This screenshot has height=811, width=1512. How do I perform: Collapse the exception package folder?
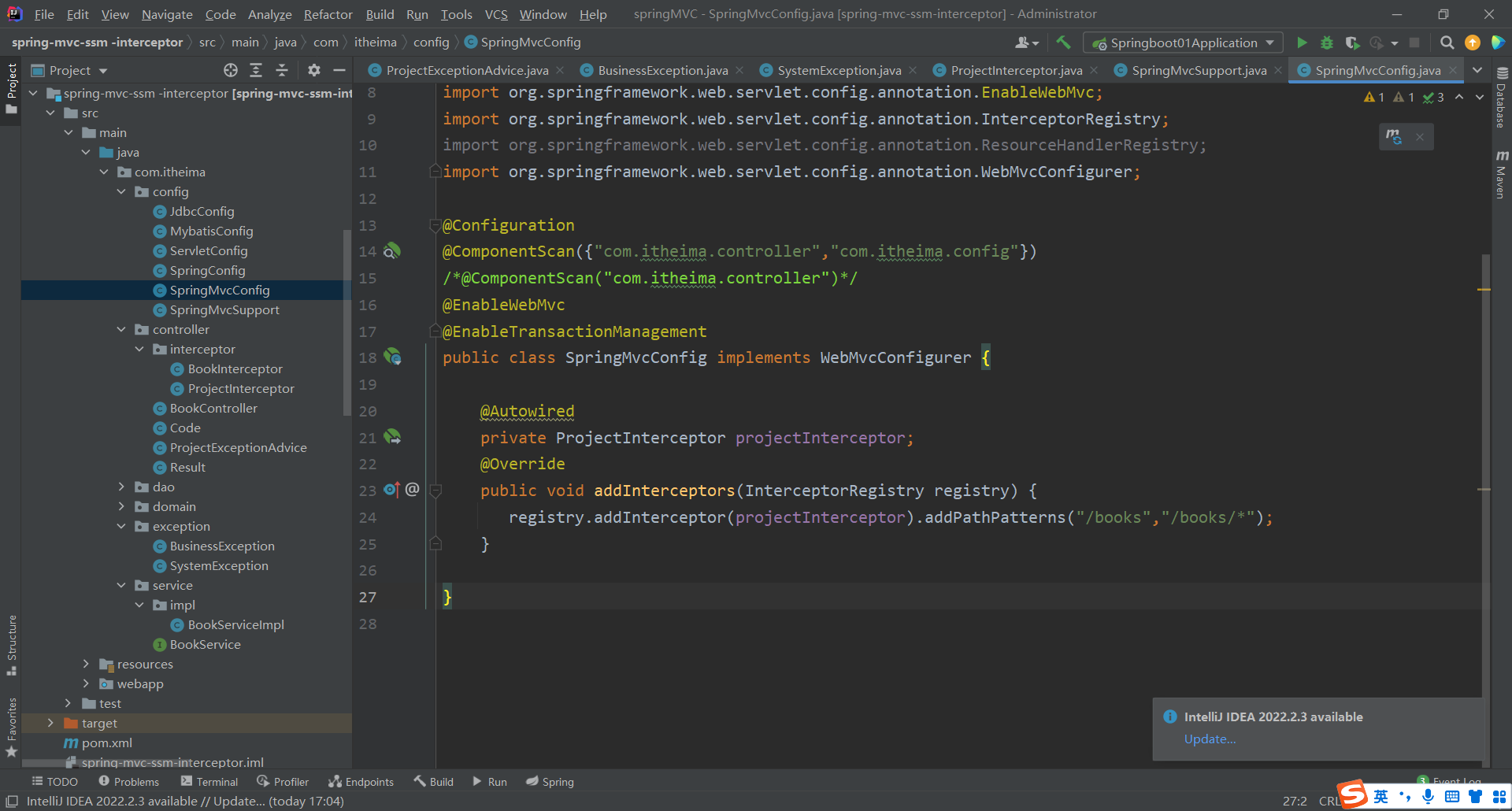[121, 527]
